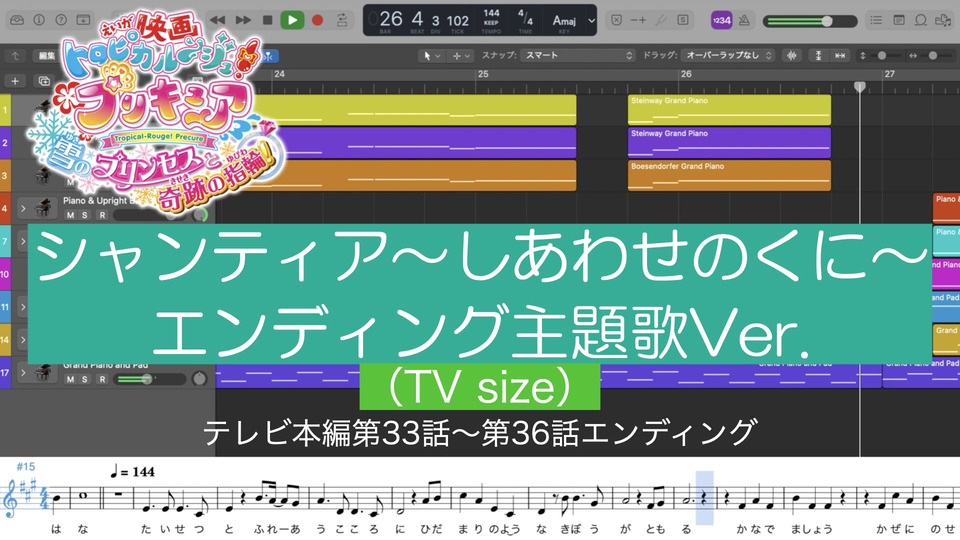Image resolution: width=960 pixels, height=540 pixels.
Task: Open the Note Pads icon
Action: click(x=899, y=20)
